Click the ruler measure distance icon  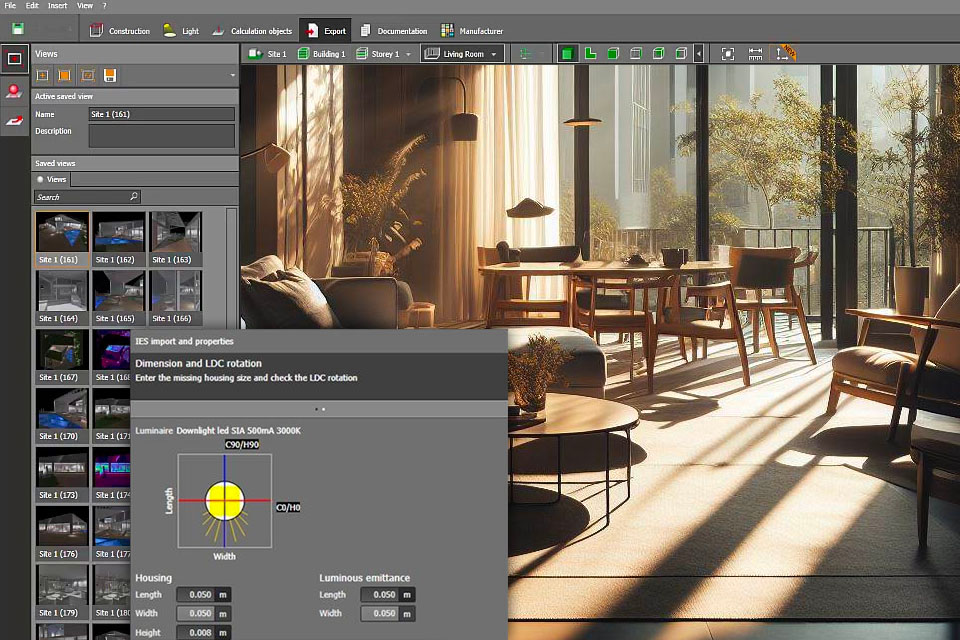pos(756,54)
